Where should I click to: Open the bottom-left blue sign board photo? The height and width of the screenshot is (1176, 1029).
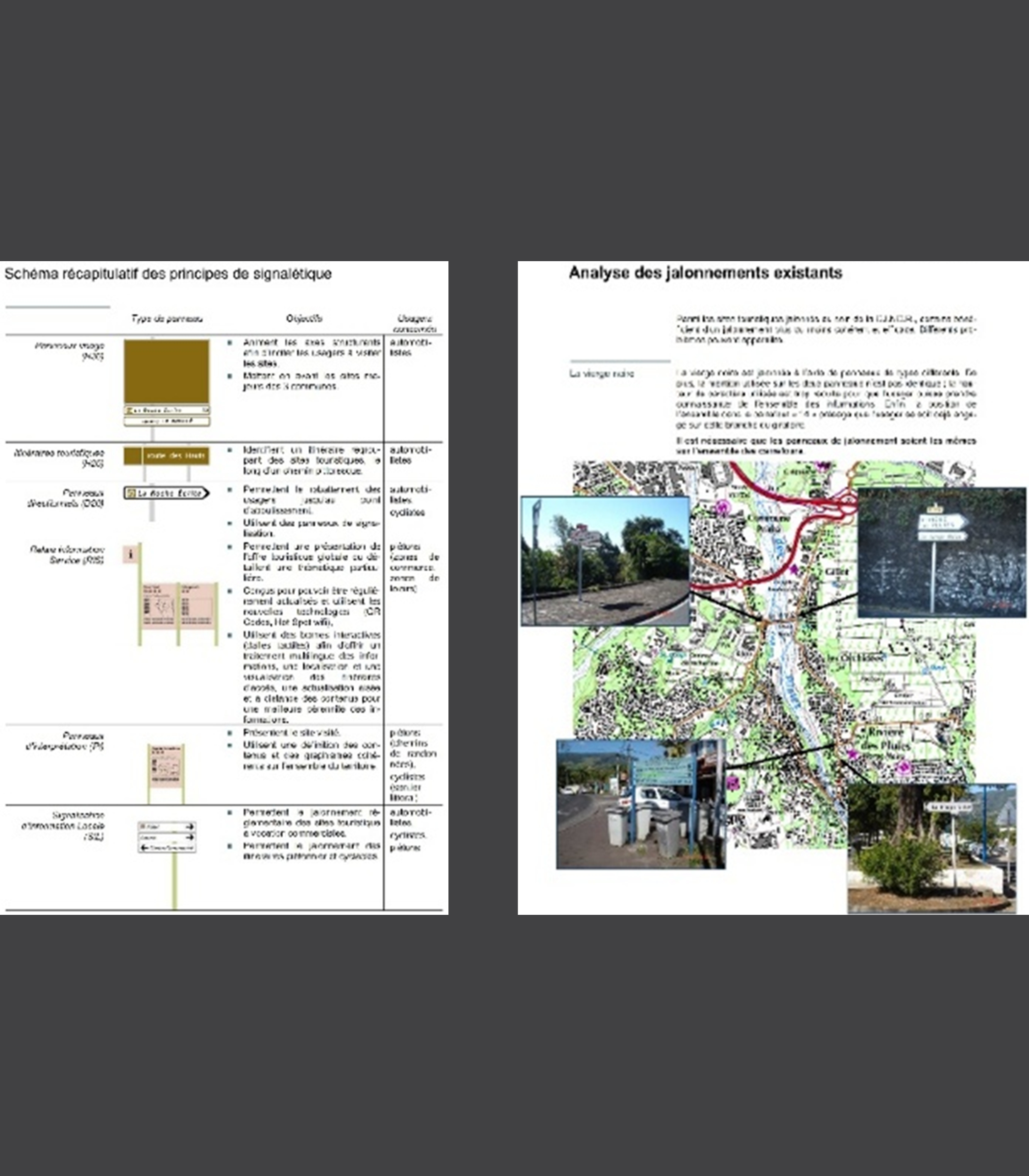(x=640, y=804)
